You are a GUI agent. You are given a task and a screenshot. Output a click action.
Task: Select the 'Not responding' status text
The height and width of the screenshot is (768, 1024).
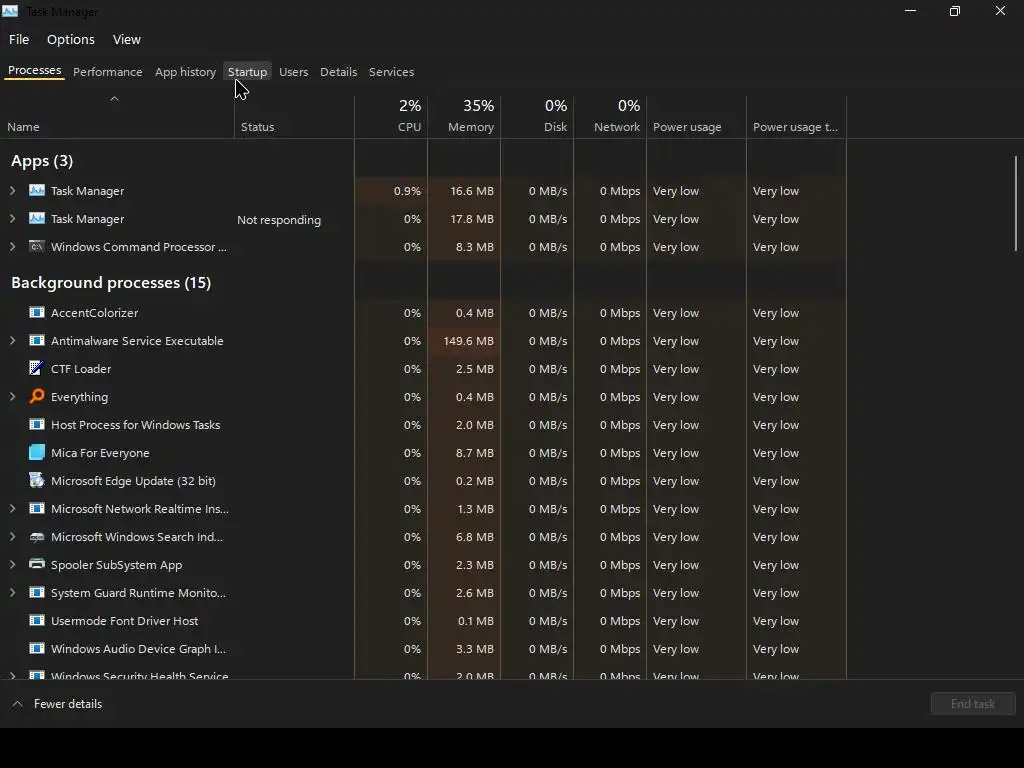point(279,220)
